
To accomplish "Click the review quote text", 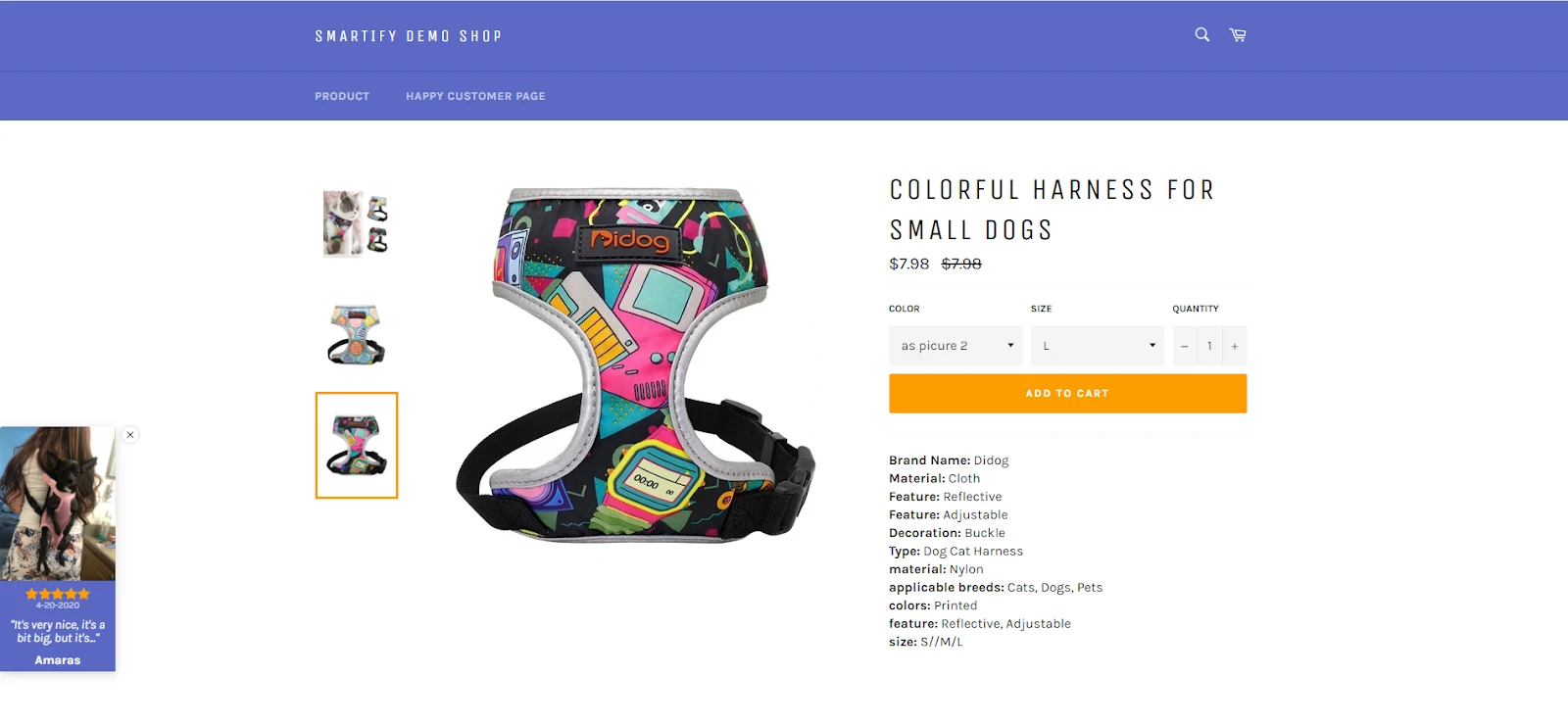I will pos(58,631).
